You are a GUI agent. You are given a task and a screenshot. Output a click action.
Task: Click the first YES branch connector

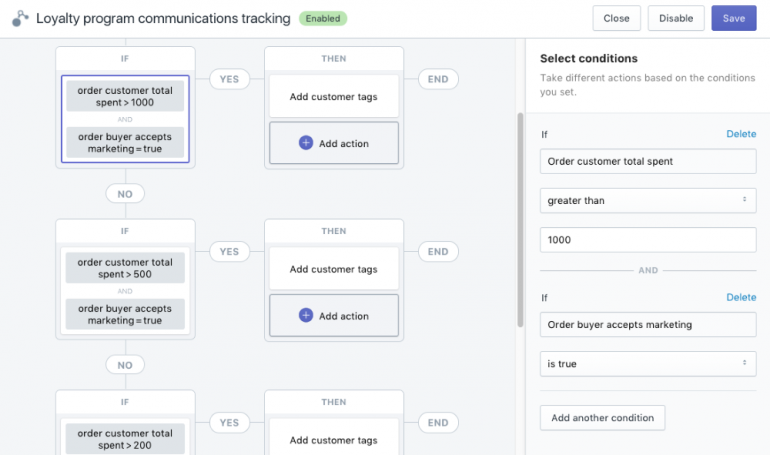coord(229,79)
